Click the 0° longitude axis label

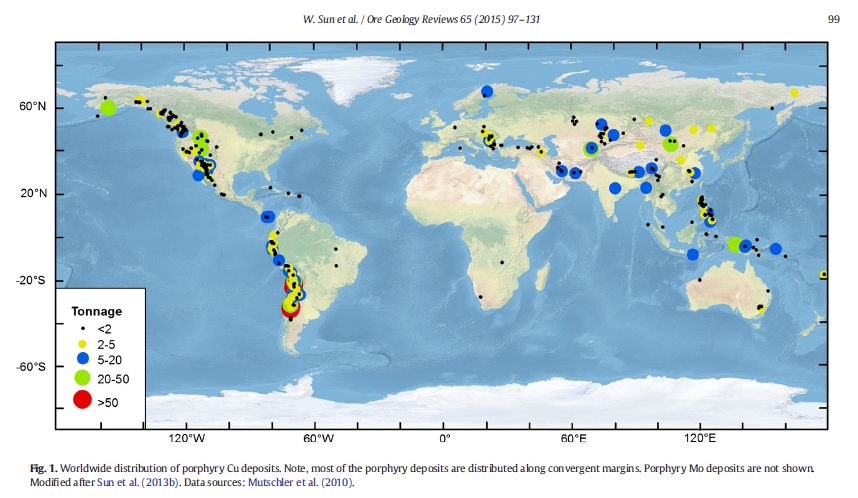coord(444,438)
